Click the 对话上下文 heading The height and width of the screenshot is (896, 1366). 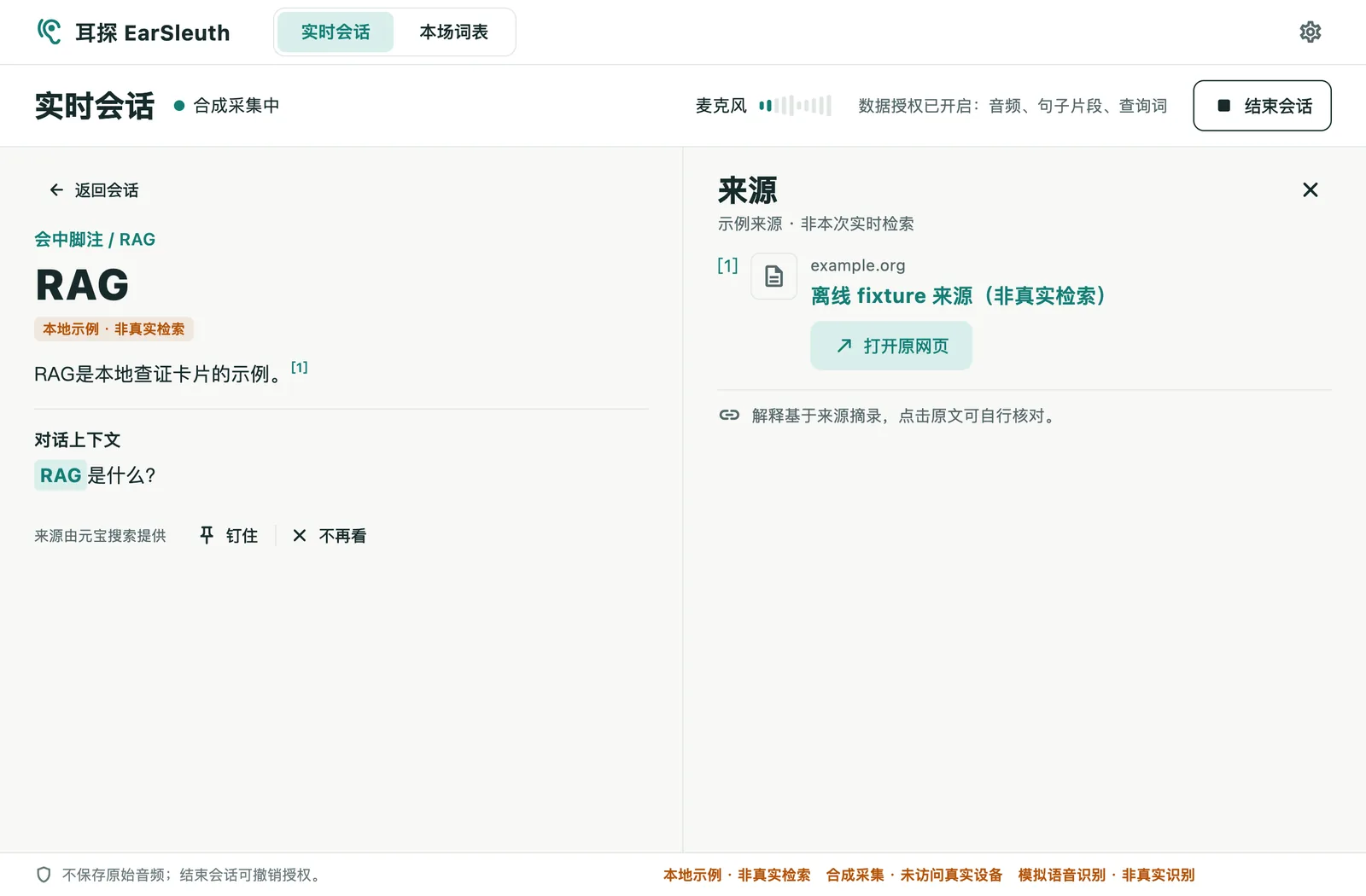tap(78, 440)
